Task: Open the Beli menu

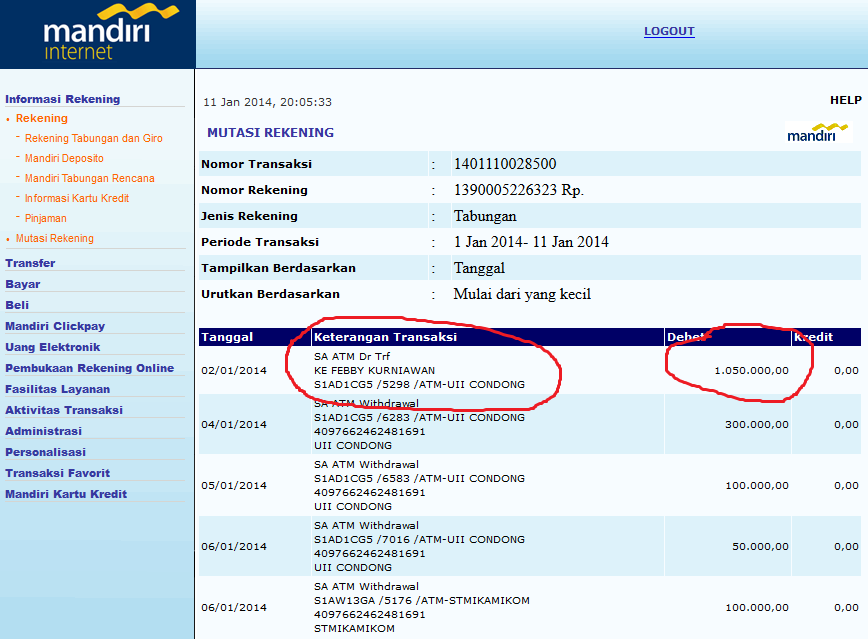Action: (x=17, y=305)
